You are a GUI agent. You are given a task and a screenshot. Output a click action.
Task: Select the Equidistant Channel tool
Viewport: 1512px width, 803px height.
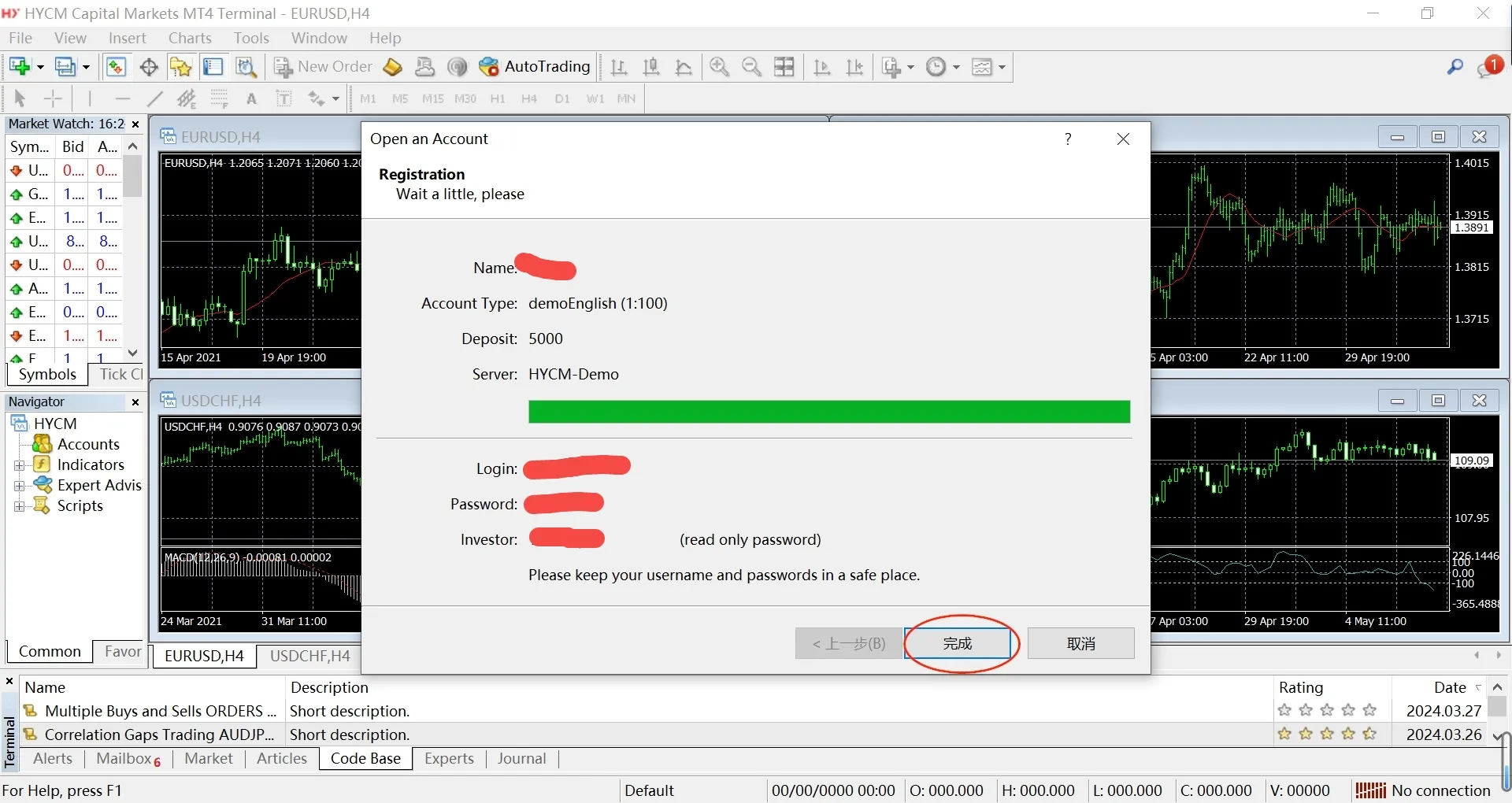[187, 98]
